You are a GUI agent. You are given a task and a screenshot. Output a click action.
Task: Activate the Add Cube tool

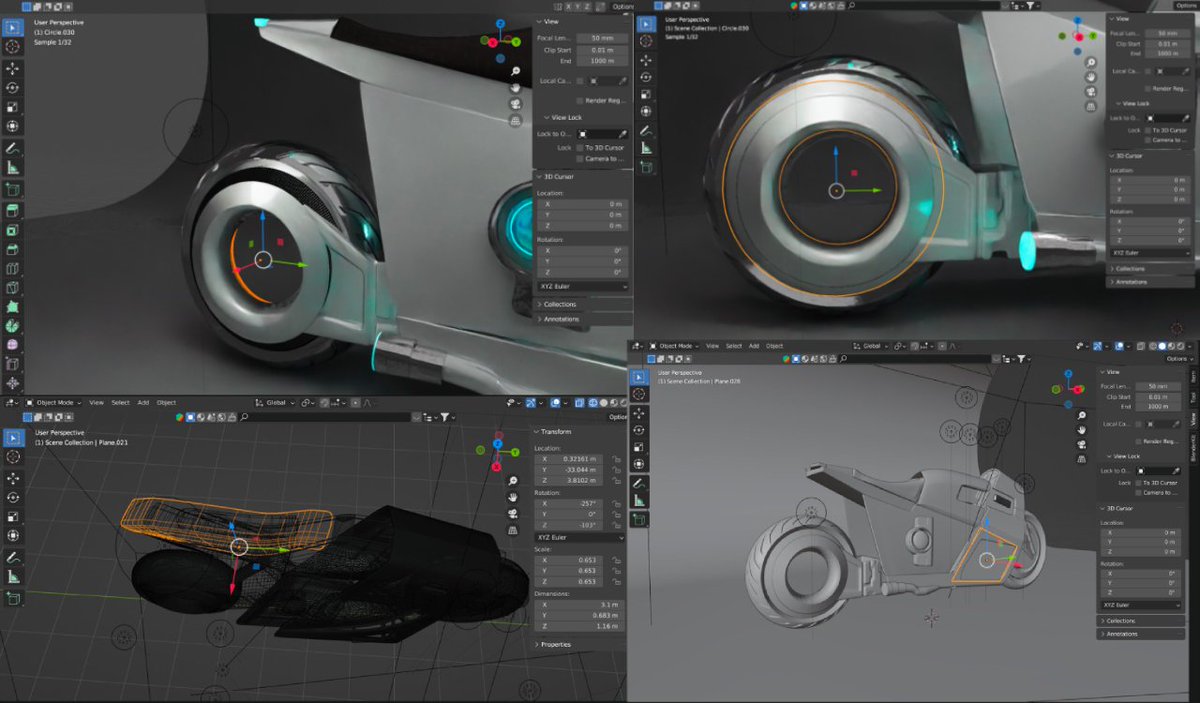pos(13,188)
